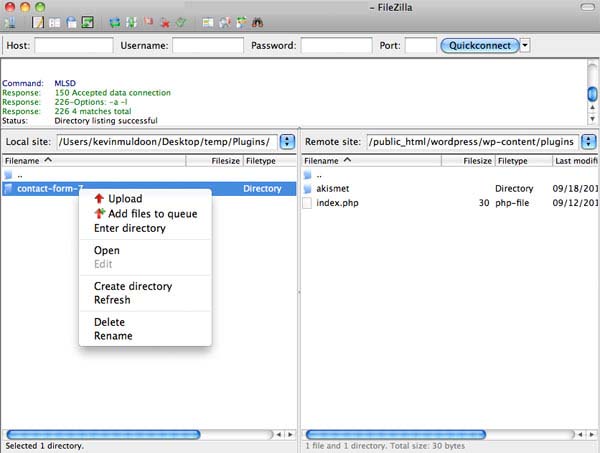Toggle directory comparison toolbar icon
The width and height of the screenshot is (600, 453).
pos(225,23)
